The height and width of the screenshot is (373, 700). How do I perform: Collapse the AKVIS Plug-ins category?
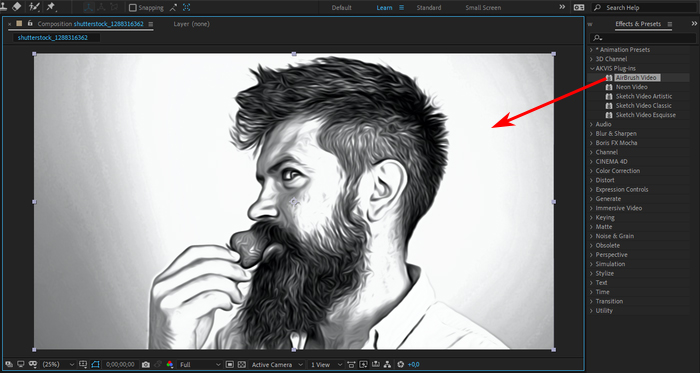[x=592, y=69]
